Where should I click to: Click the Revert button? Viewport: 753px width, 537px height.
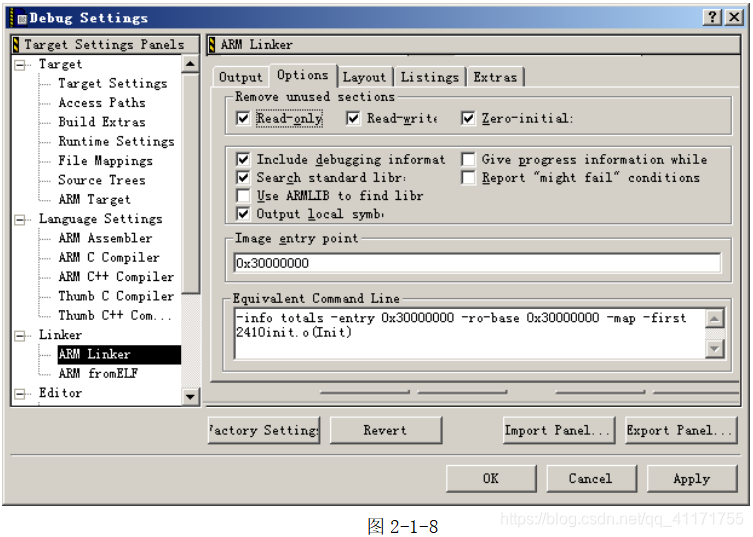pos(386,430)
